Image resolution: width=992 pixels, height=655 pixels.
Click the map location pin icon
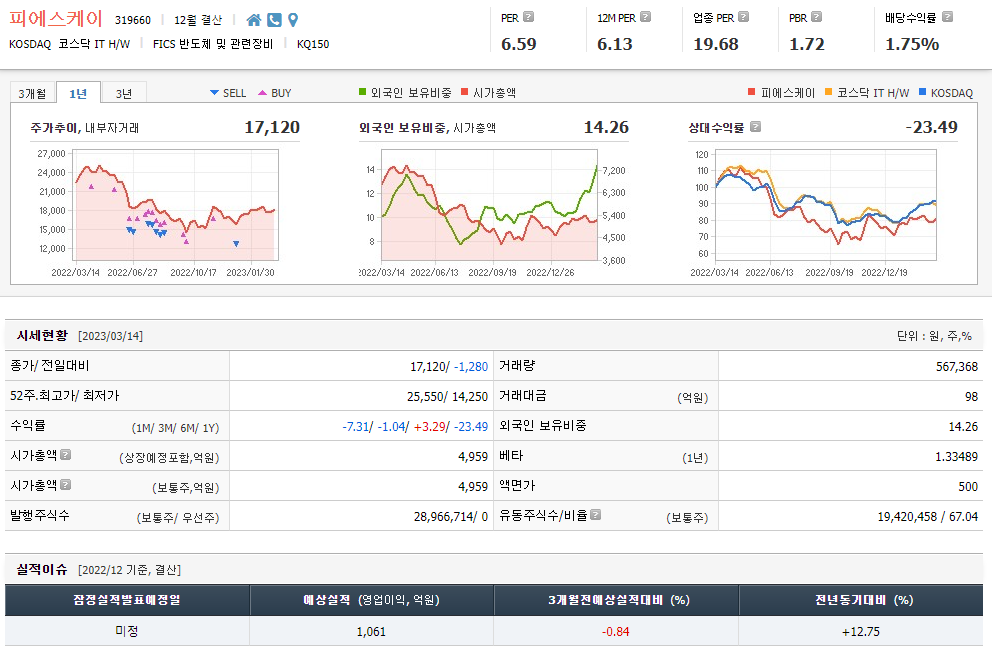pos(293,20)
